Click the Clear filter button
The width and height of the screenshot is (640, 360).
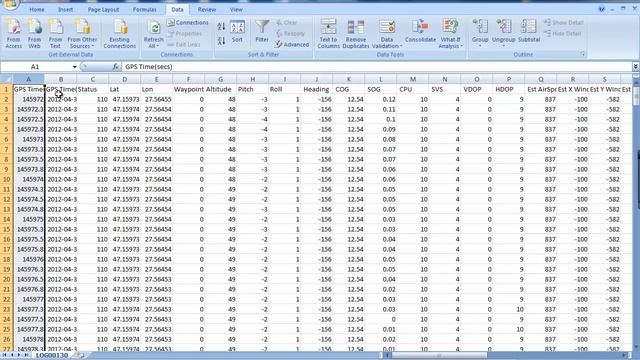[x=287, y=22]
